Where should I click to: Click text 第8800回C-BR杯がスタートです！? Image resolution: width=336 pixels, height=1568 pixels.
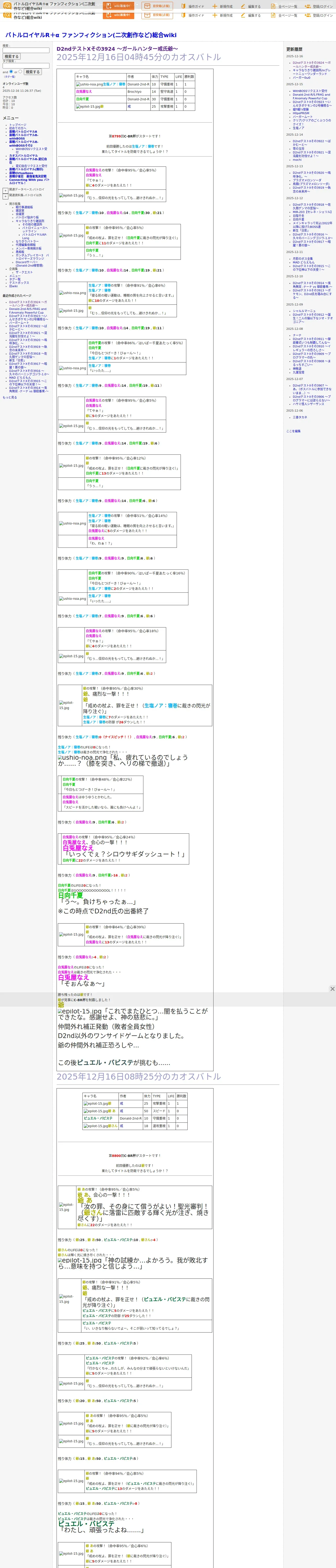point(135,1155)
